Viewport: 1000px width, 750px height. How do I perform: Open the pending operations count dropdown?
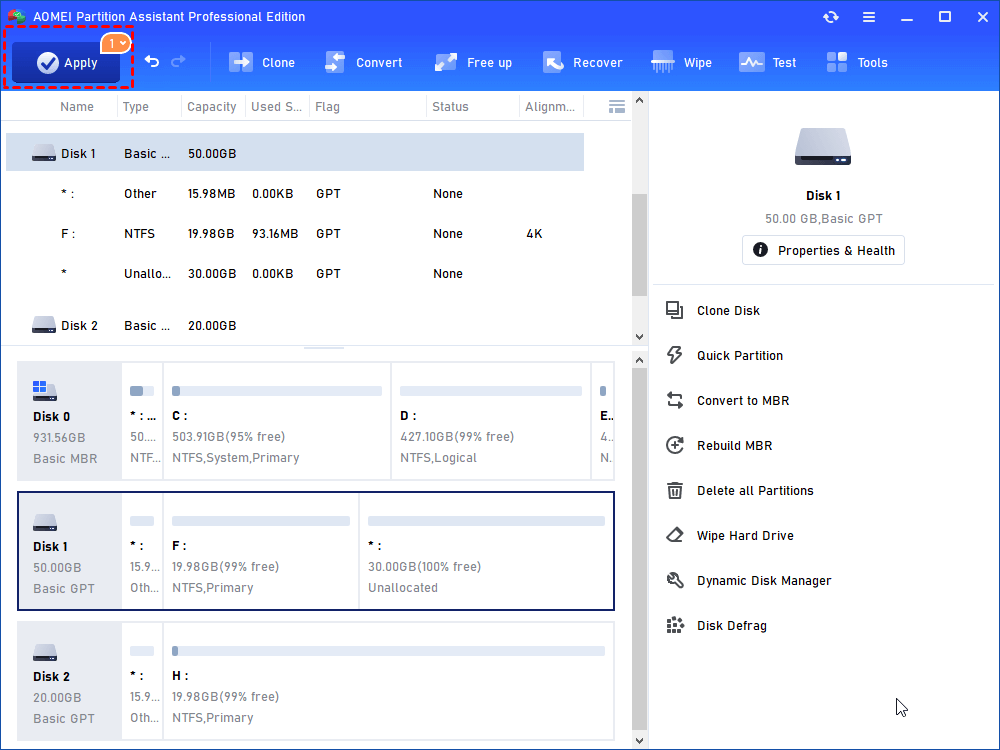[x=116, y=43]
